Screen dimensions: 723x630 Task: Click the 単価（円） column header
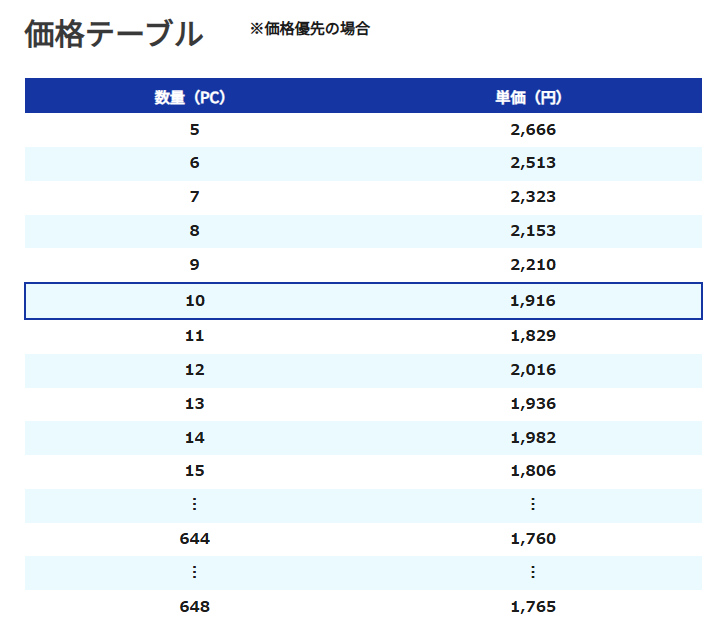[532, 97]
